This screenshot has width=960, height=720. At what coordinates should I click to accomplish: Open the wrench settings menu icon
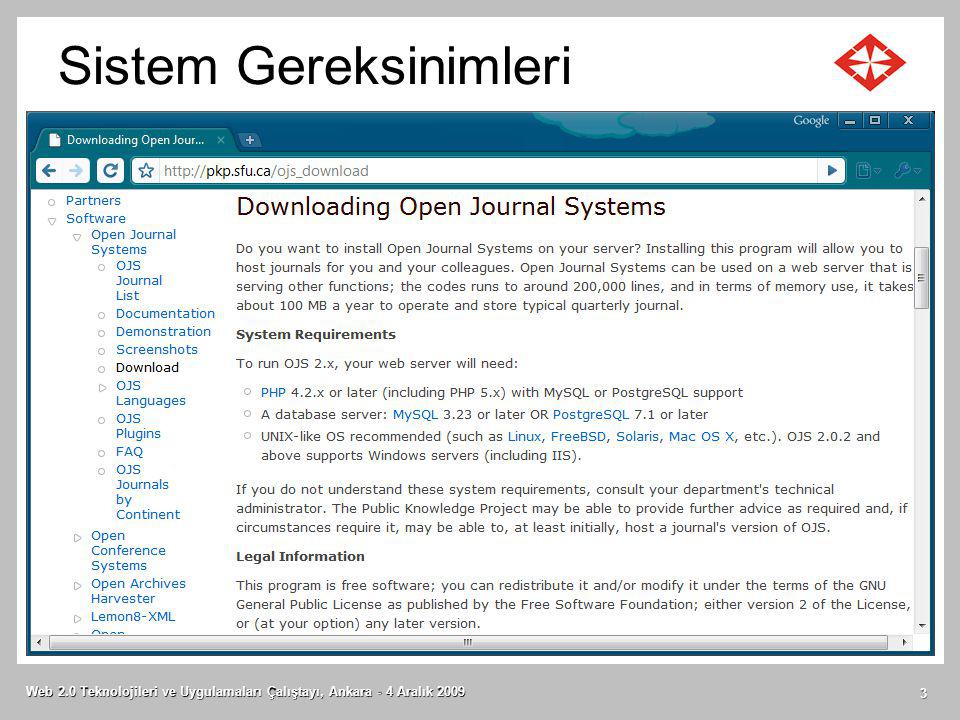point(907,171)
